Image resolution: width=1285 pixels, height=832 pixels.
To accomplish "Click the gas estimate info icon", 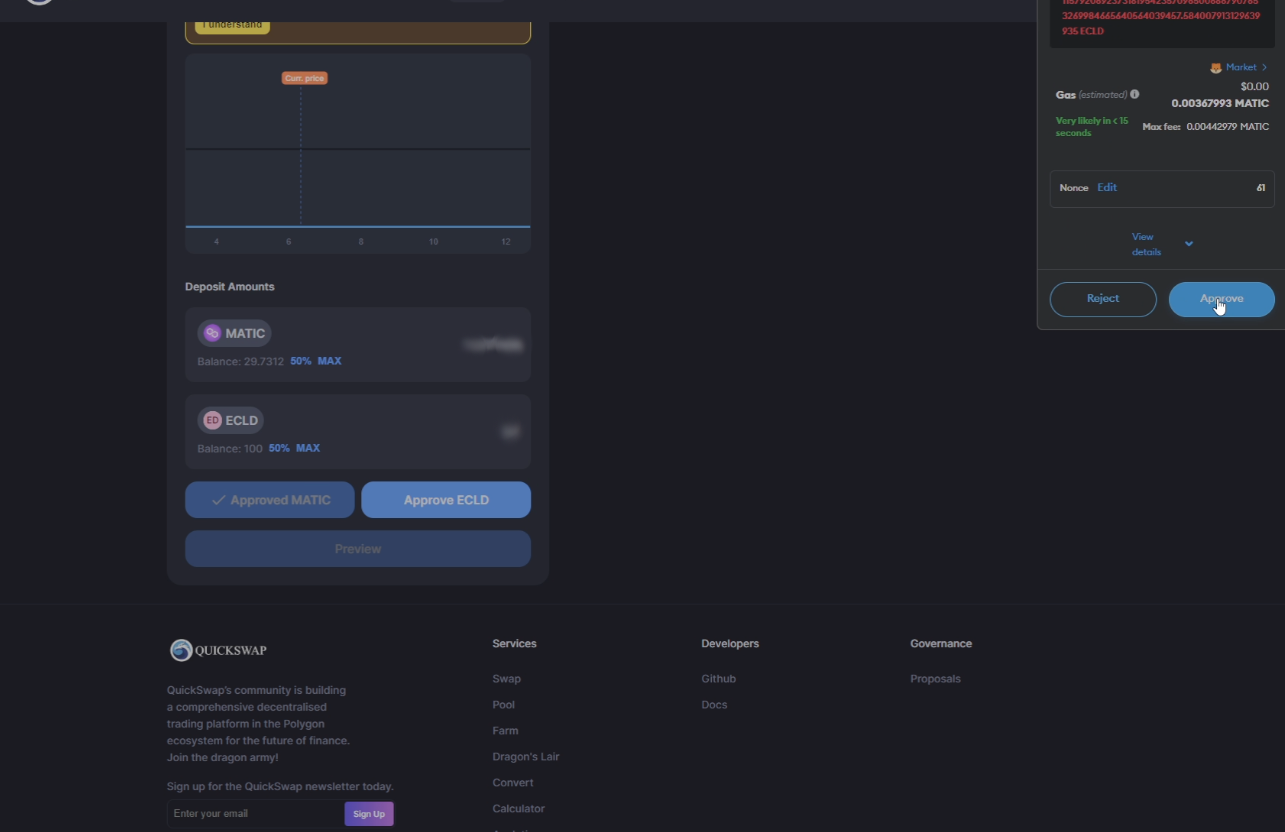I will (x=1134, y=94).
